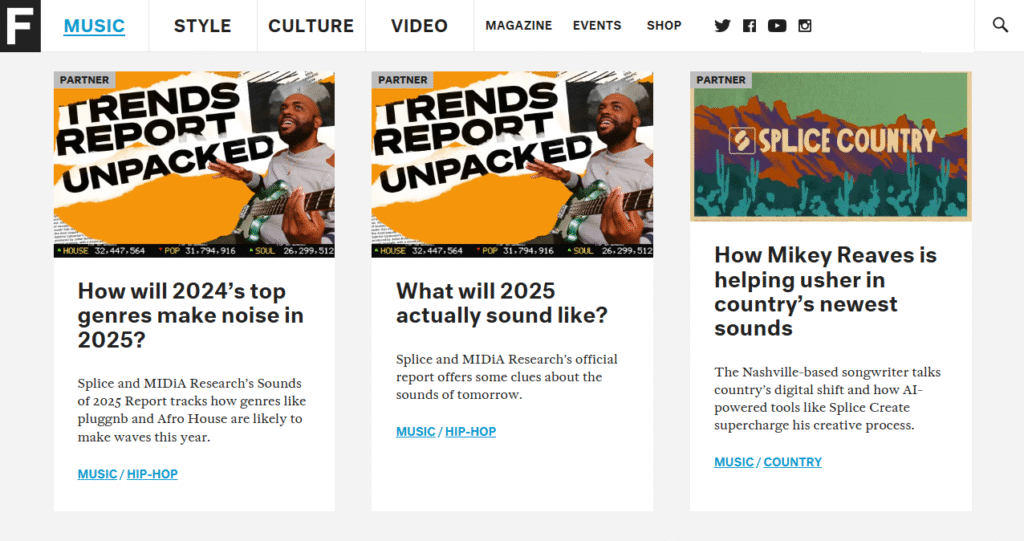Image resolution: width=1024 pixels, height=541 pixels.
Task: Select the Video menu item
Action: pyautogui.click(x=419, y=25)
